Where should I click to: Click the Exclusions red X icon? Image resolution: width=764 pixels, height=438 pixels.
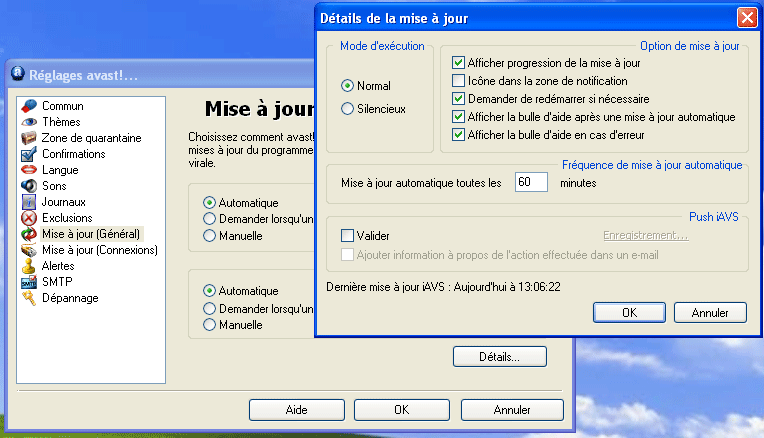click(29, 218)
